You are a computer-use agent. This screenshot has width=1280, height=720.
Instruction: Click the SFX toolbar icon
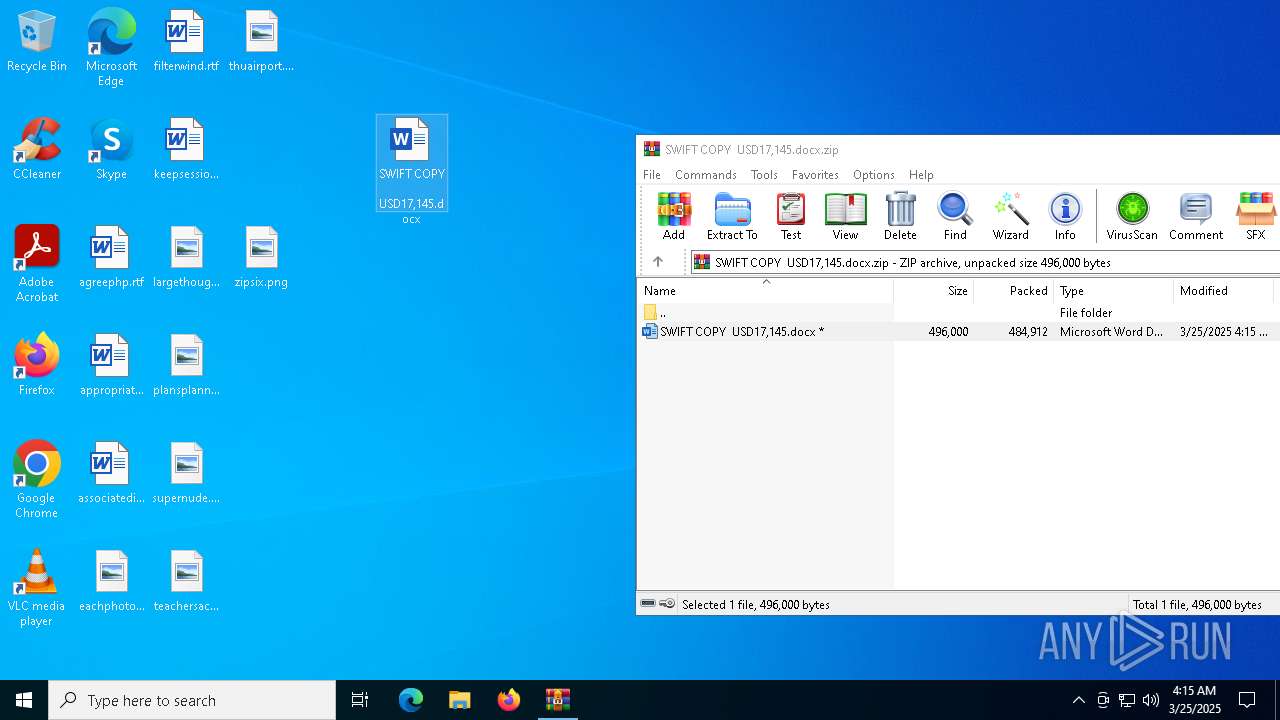(1256, 216)
